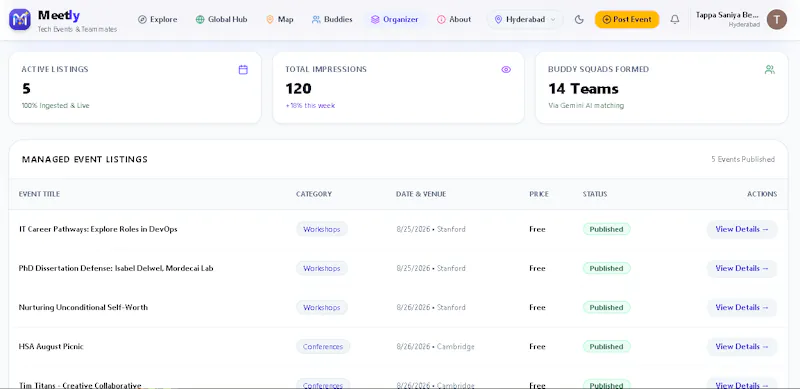This screenshot has width=800, height=389.
Task: Click date 8/25/2026 Stanford on IT Career row
Action: pos(431,229)
